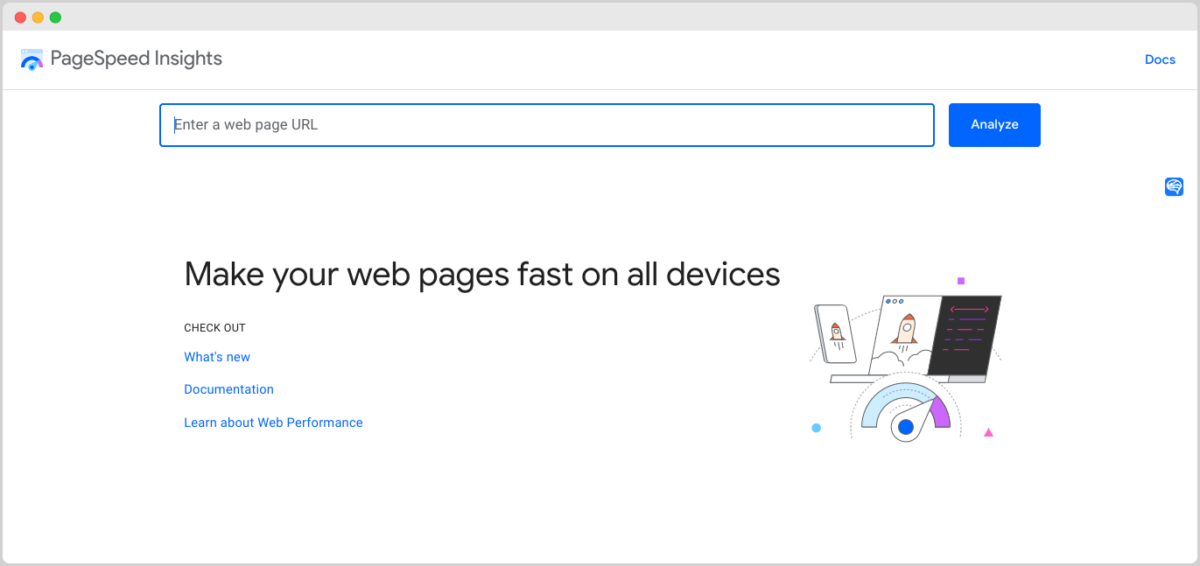This screenshot has height=566, width=1200.
Task: Maximize the window with green button
Action: 55,17
